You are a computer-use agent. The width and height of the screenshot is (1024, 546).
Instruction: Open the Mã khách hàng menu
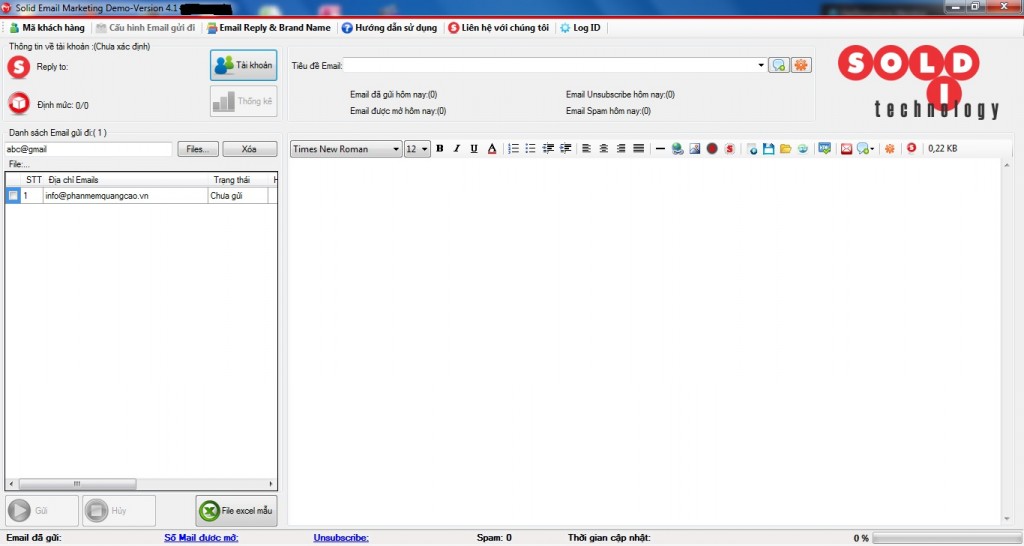click(x=47, y=27)
